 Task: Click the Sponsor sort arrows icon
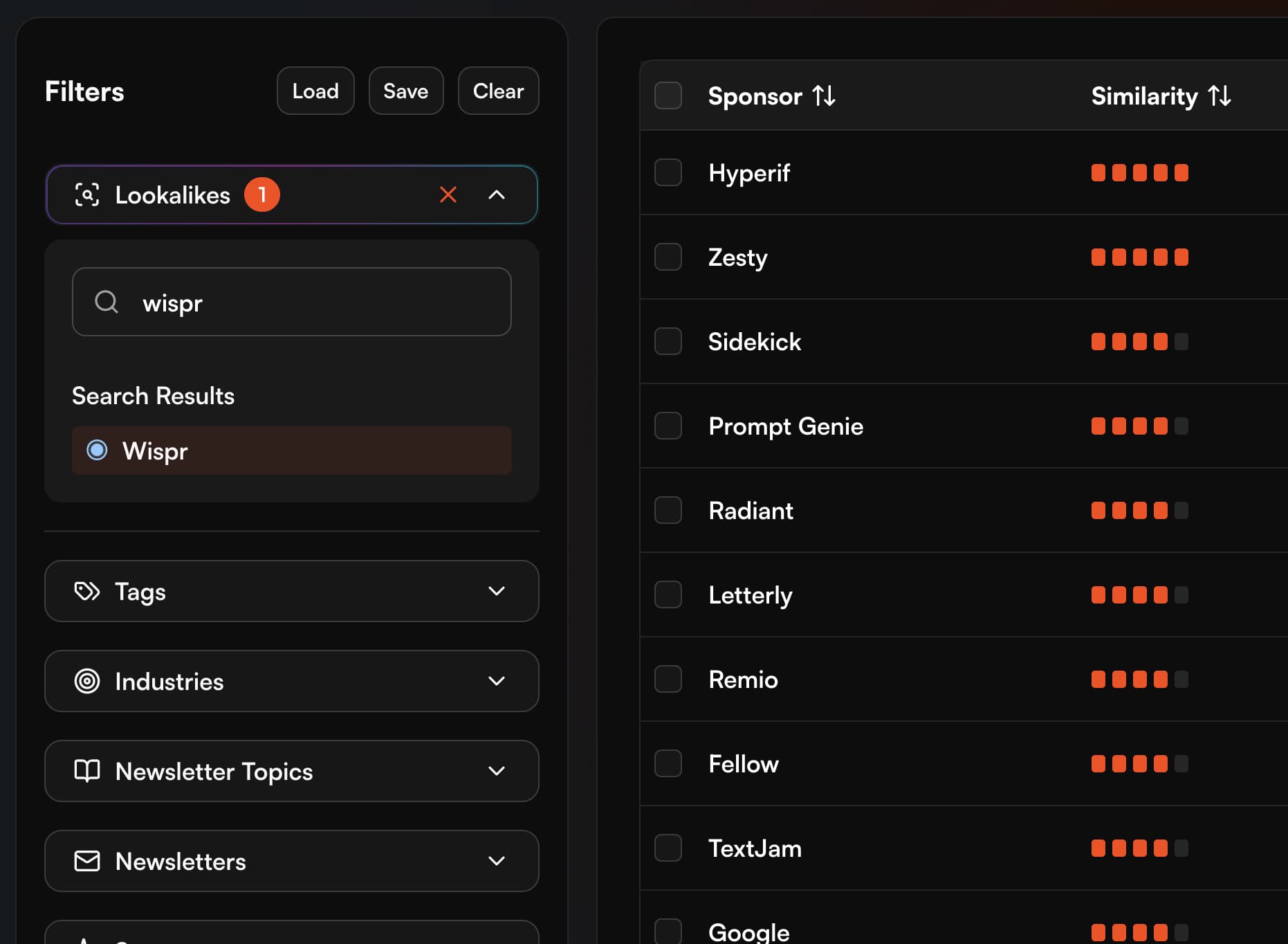[824, 96]
